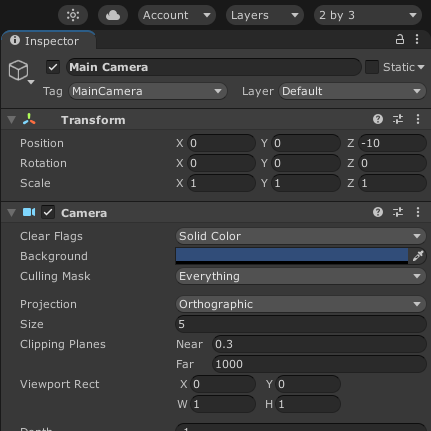Disable the Main Camera active checkbox
The image size is (431, 431).
(x=53, y=67)
